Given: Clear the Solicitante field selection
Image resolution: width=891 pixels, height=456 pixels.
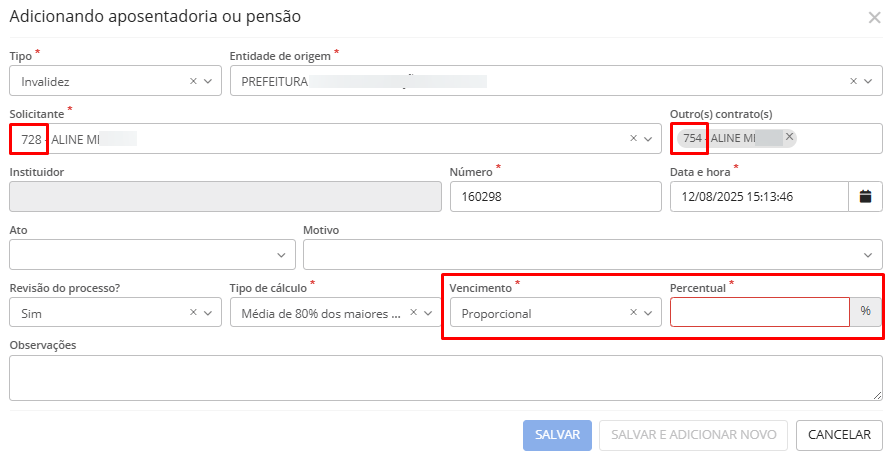Looking at the screenshot, I should (633, 139).
